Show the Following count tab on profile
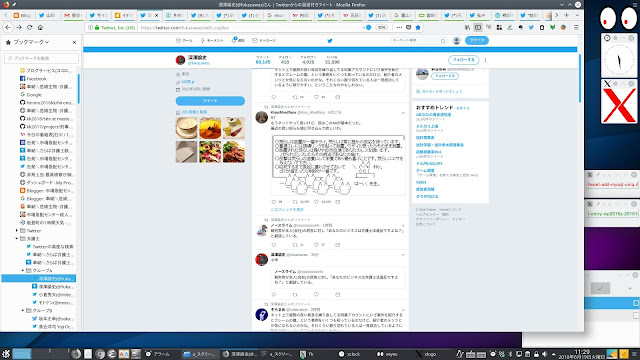640x360 pixels. tap(285, 60)
